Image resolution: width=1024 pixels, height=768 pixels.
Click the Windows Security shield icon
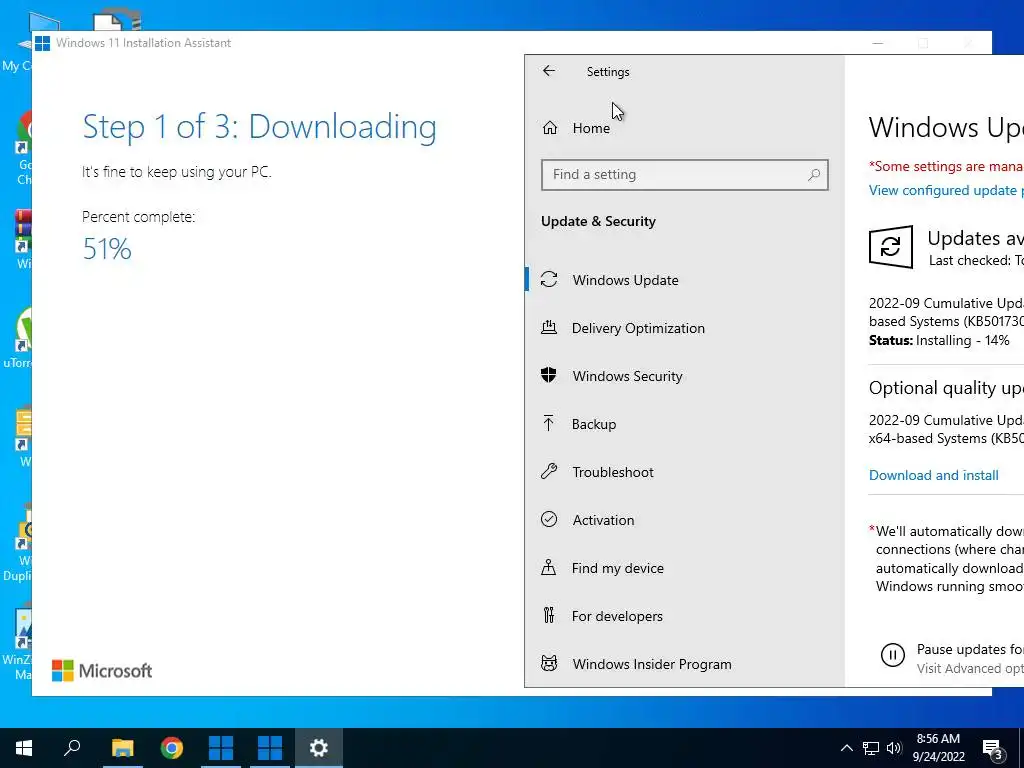[x=549, y=375]
